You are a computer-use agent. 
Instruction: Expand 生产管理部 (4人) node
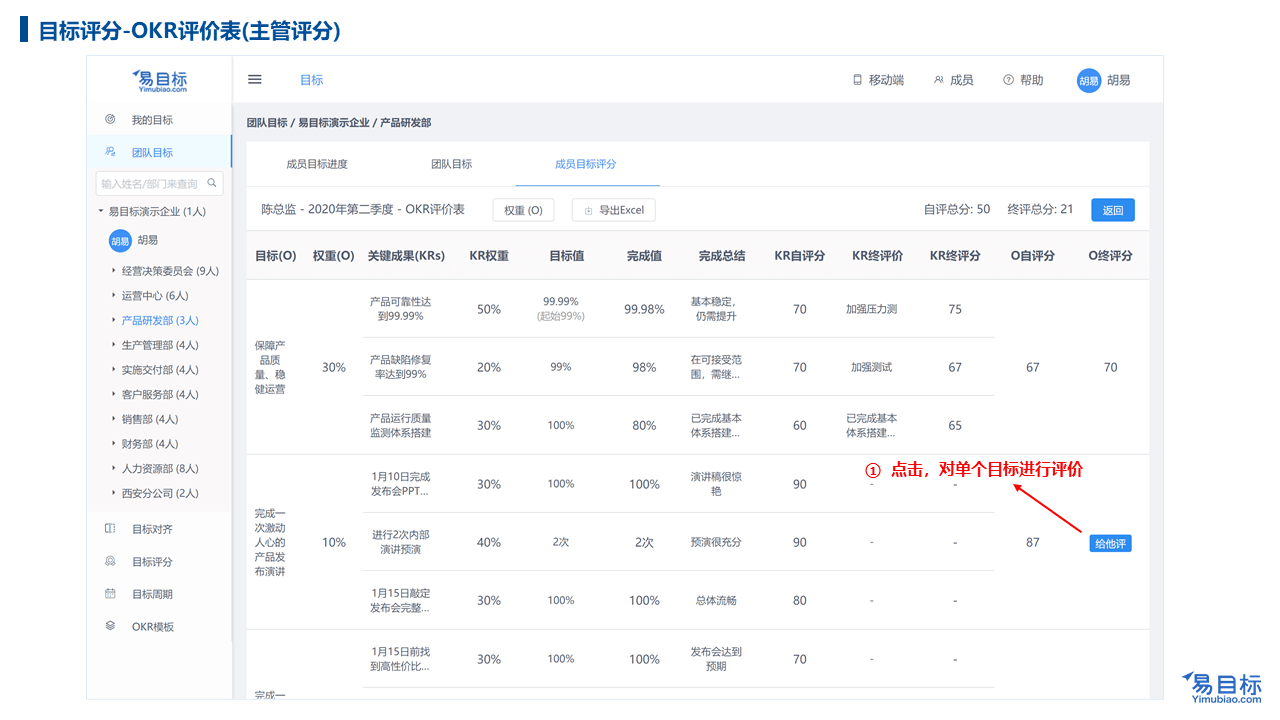coord(113,345)
